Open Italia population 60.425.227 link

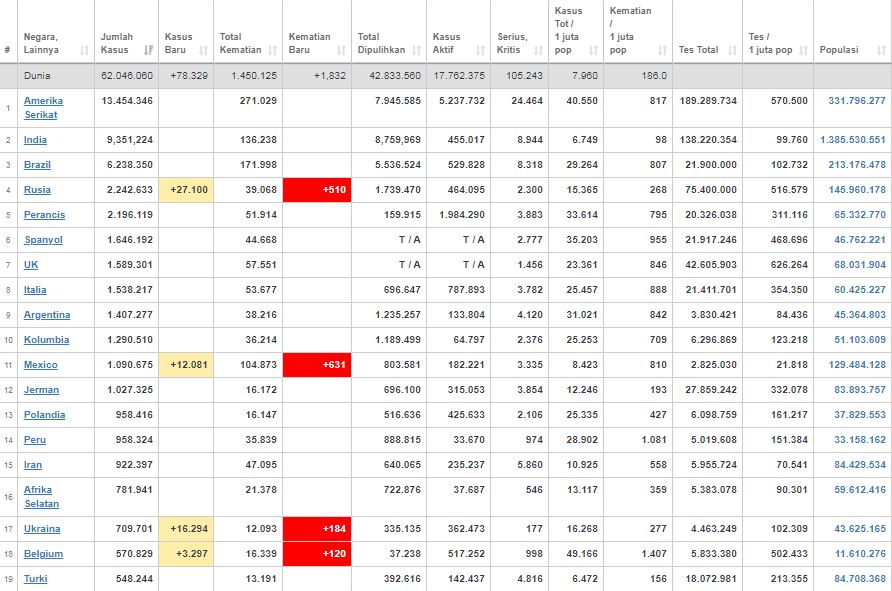pyautogui.click(x=860, y=290)
